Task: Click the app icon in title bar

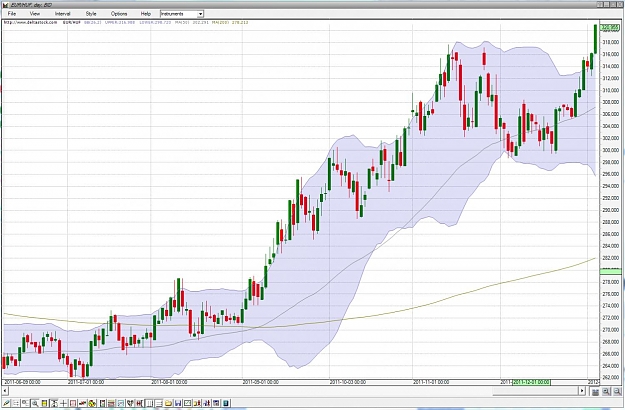Action: pyautogui.click(x=5, y=4)
